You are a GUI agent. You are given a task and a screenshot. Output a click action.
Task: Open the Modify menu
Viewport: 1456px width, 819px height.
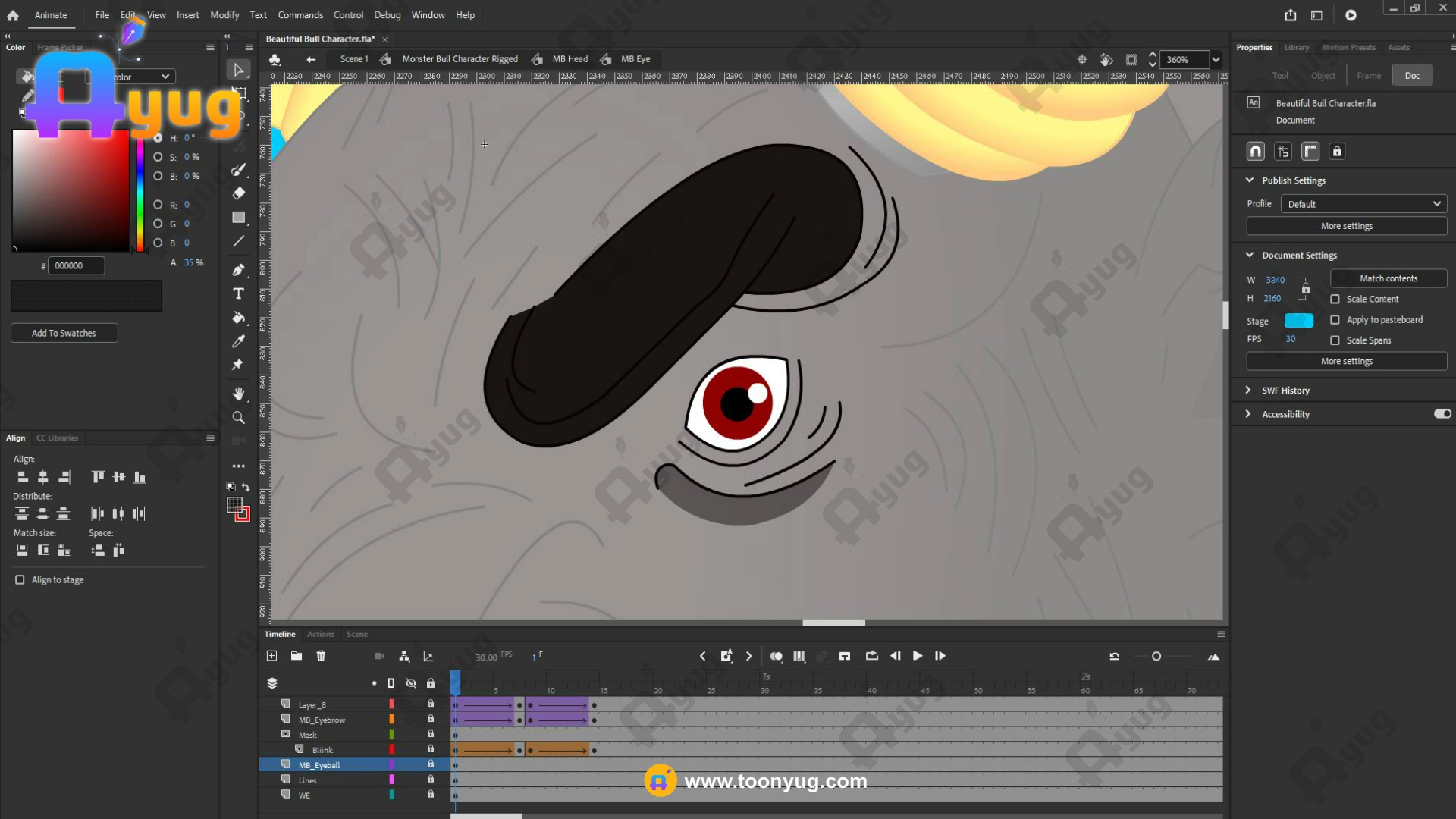224,15
